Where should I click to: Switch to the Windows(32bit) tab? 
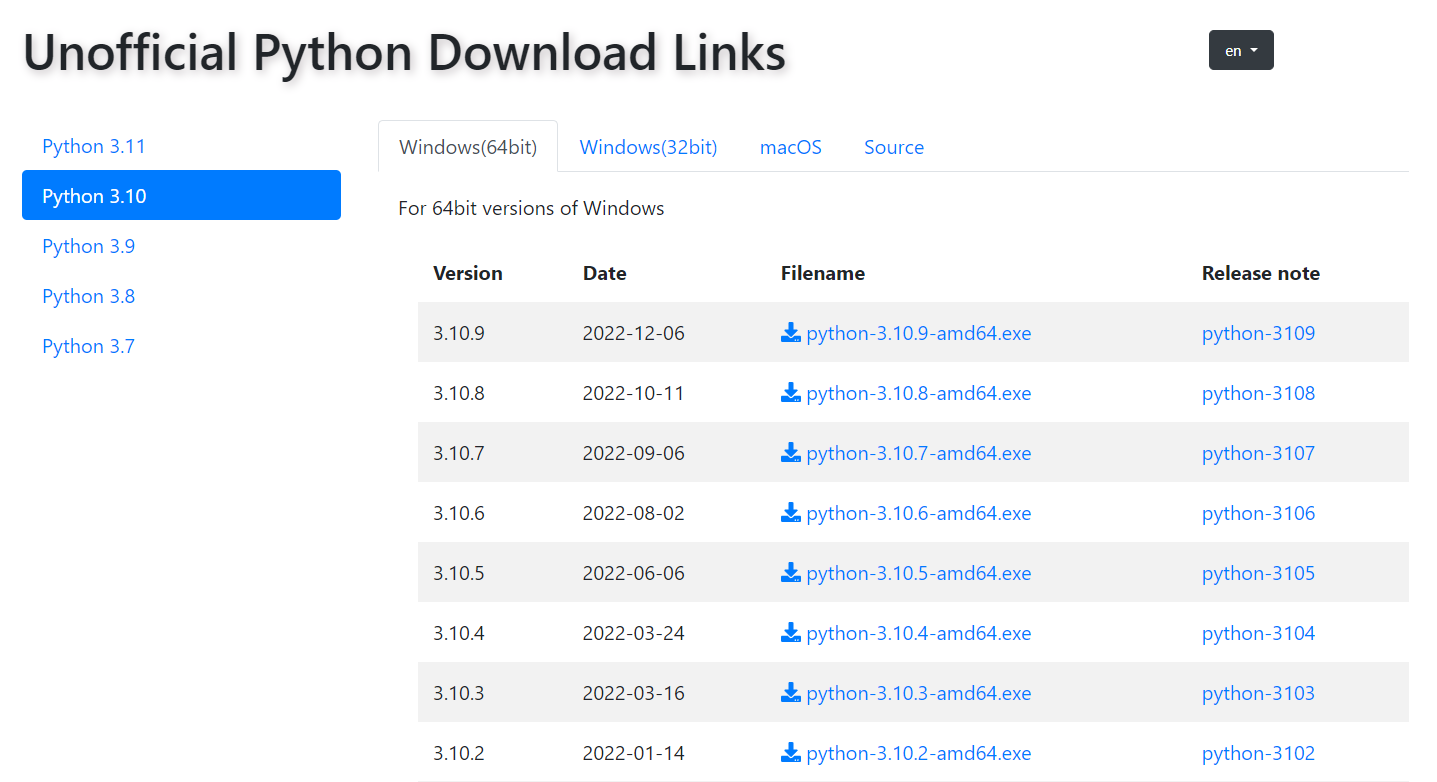(x=648, y=146)
